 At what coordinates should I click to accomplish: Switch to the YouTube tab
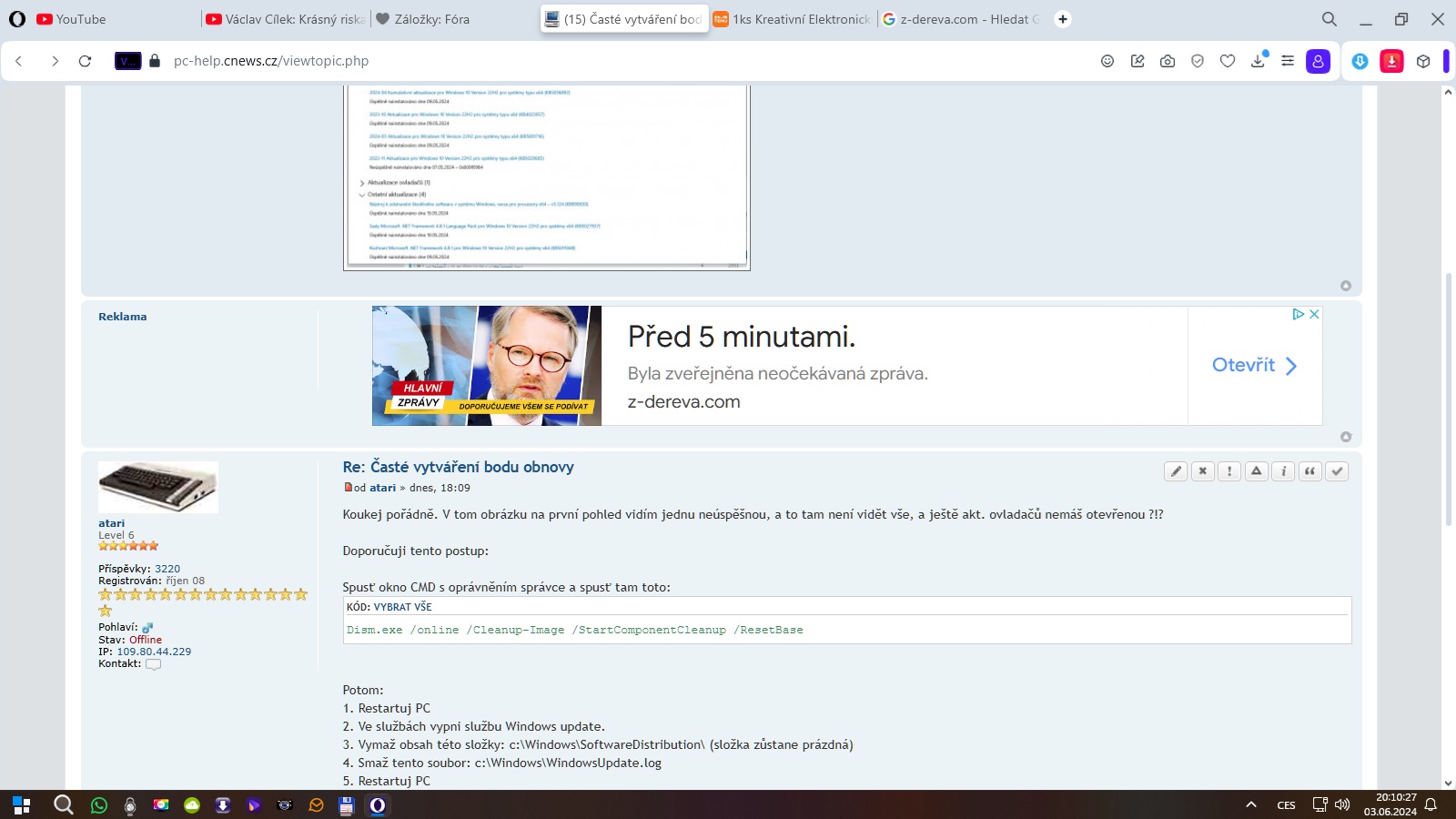pos(82,19)
